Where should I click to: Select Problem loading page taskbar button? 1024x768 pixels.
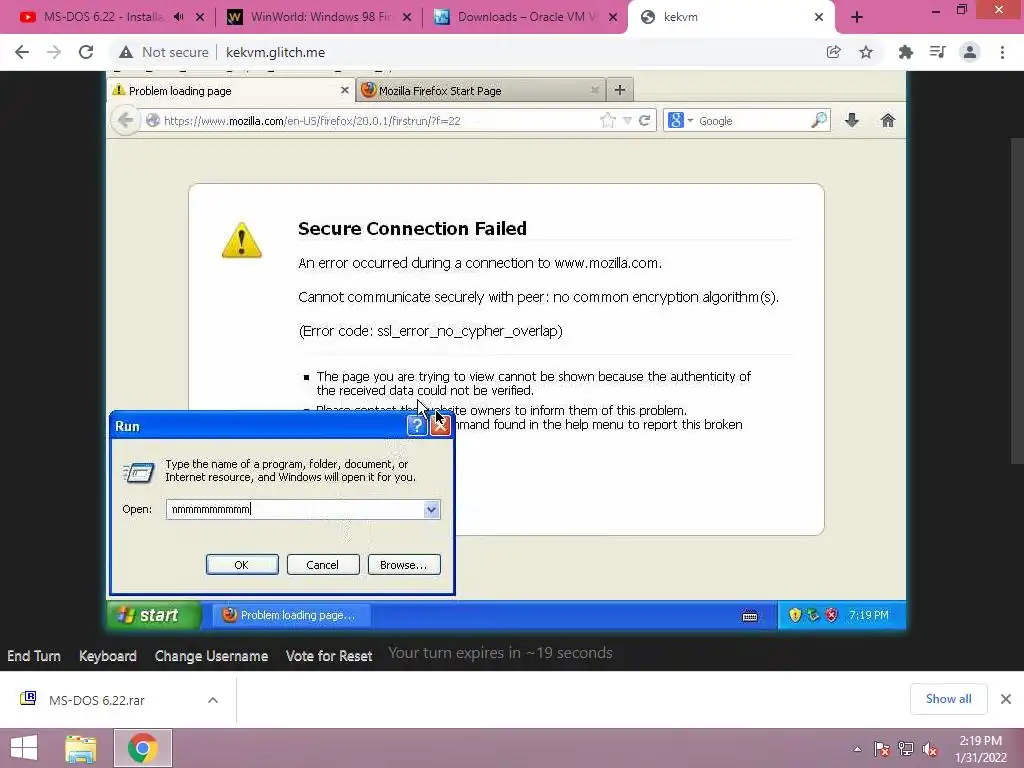[290, 615]
